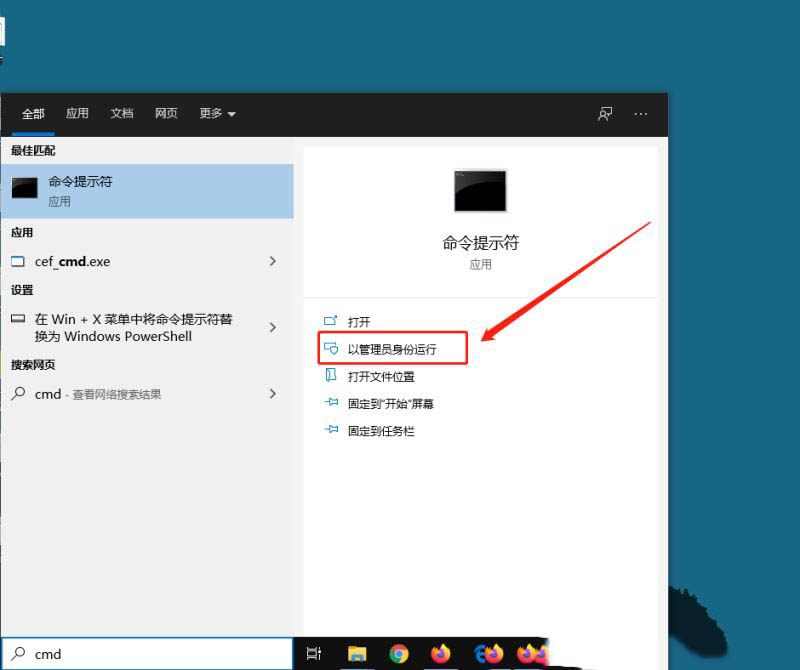Open the feedback person icon

(605, 114)
